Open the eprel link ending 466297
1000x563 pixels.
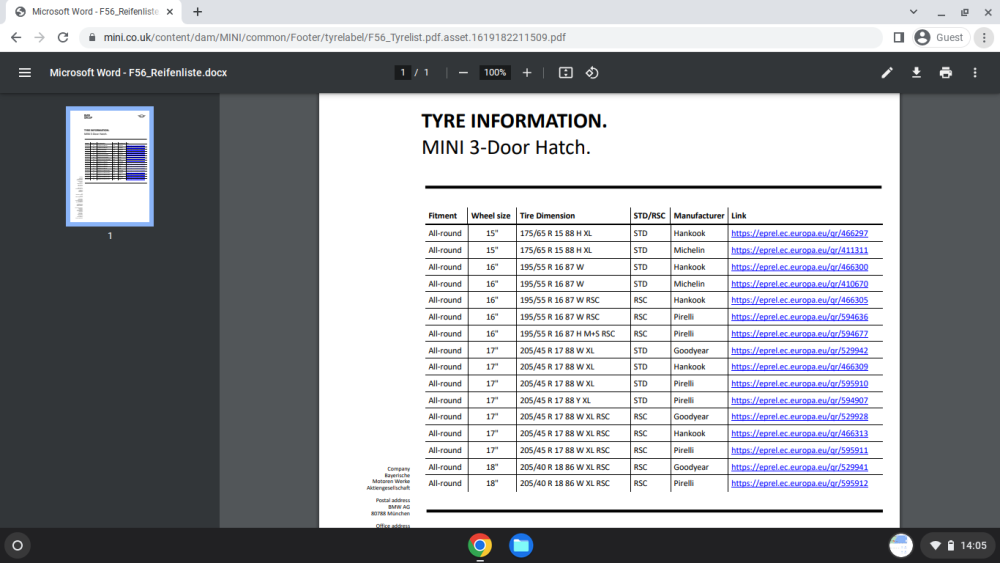pos(799,233)
